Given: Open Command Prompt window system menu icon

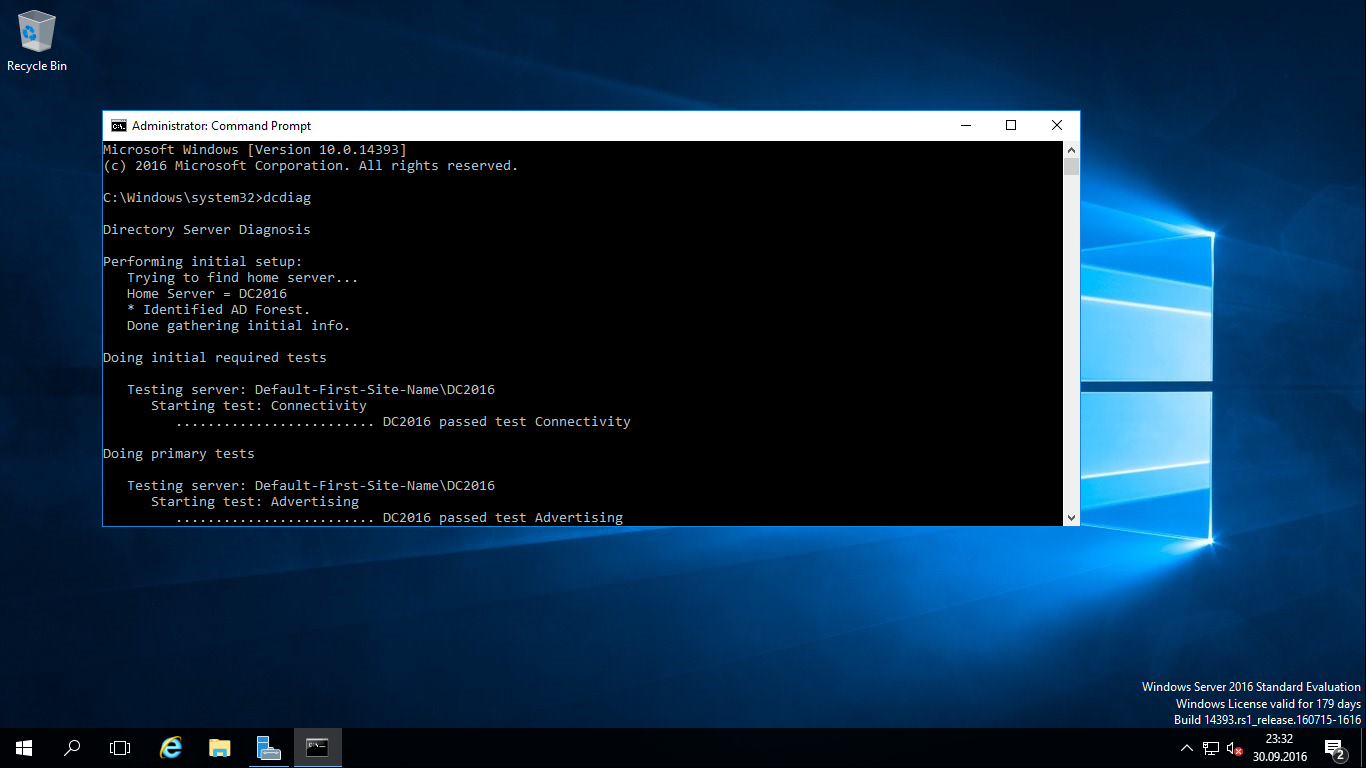Looking at the screenshot, I should point(119,125).
